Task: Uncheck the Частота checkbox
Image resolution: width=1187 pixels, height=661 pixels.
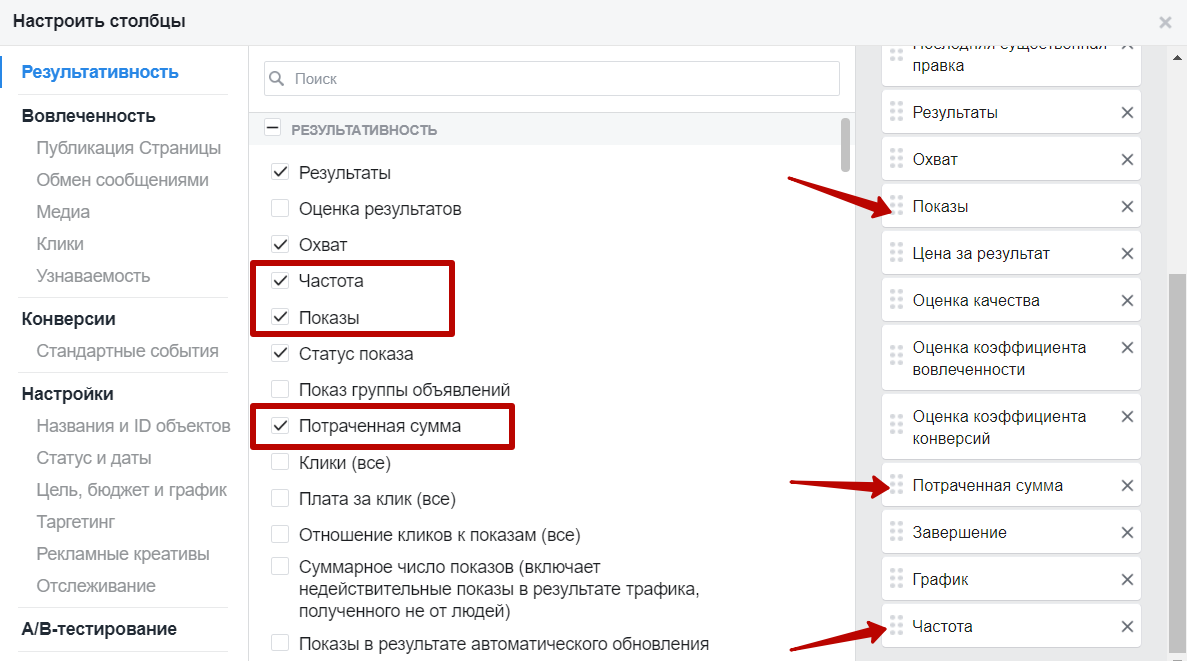Action: (x=280, y=280)
